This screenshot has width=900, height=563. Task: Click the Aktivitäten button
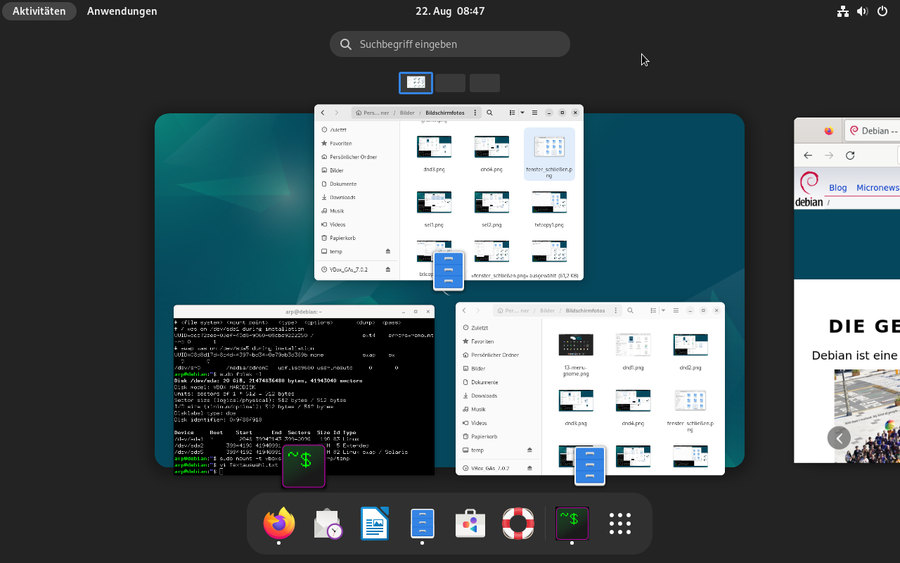pyautogui.click(x=39, y=11)
